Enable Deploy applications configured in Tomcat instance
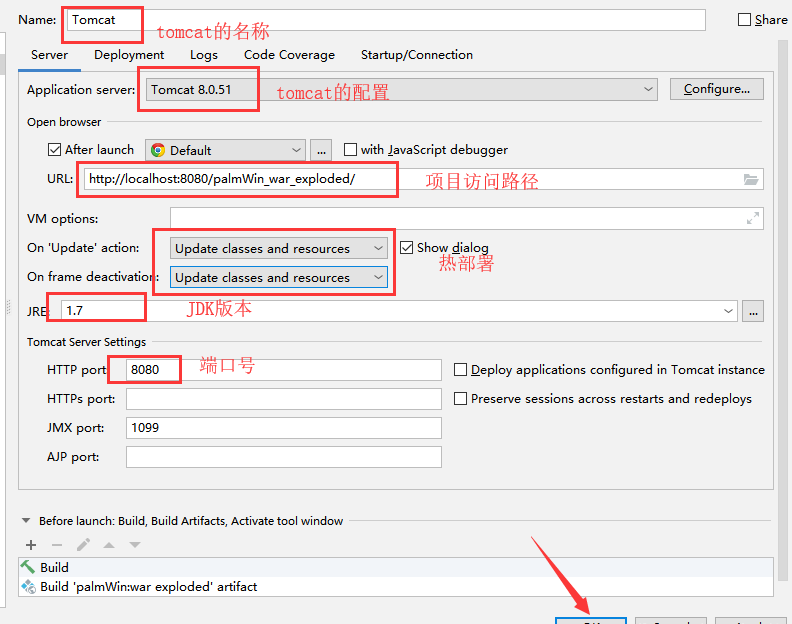The width and height of the screenshot is (792, 624). [x=460, y=370]
